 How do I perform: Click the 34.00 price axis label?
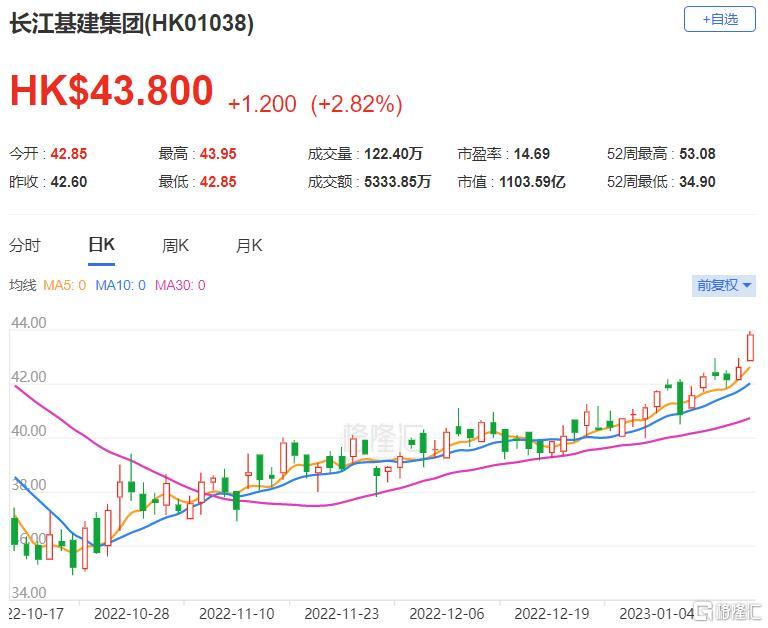[x=29, y=593]
